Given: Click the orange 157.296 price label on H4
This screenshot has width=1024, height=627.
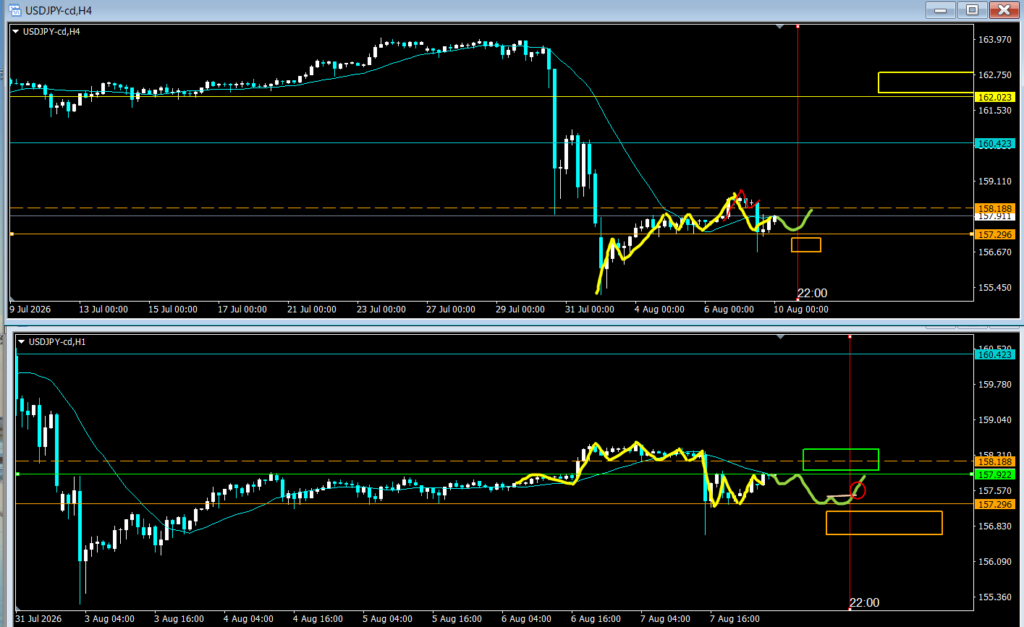Looking at the screenshot, I should (995, 234).
